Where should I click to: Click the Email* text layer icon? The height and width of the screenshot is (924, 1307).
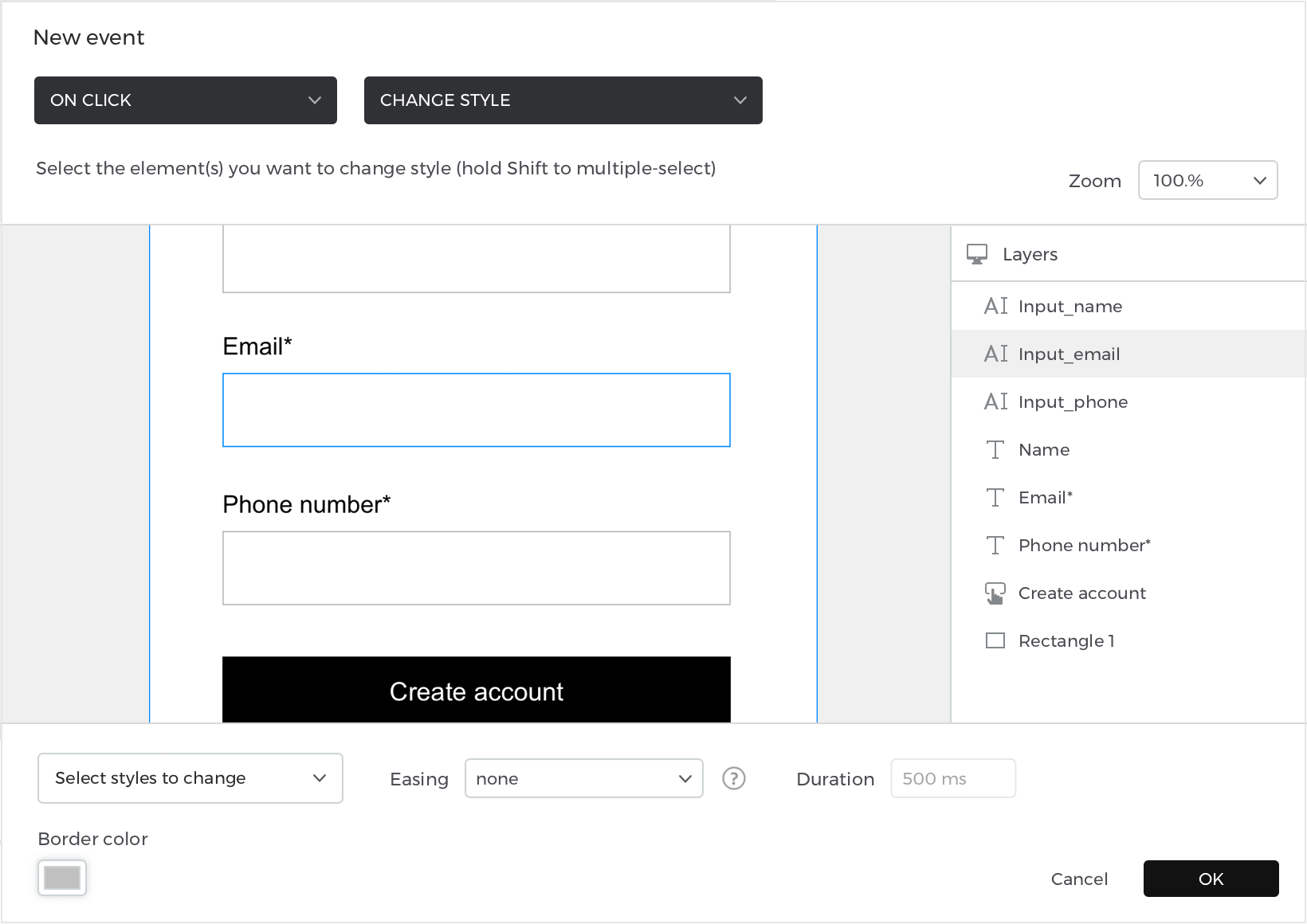(995, 498)
